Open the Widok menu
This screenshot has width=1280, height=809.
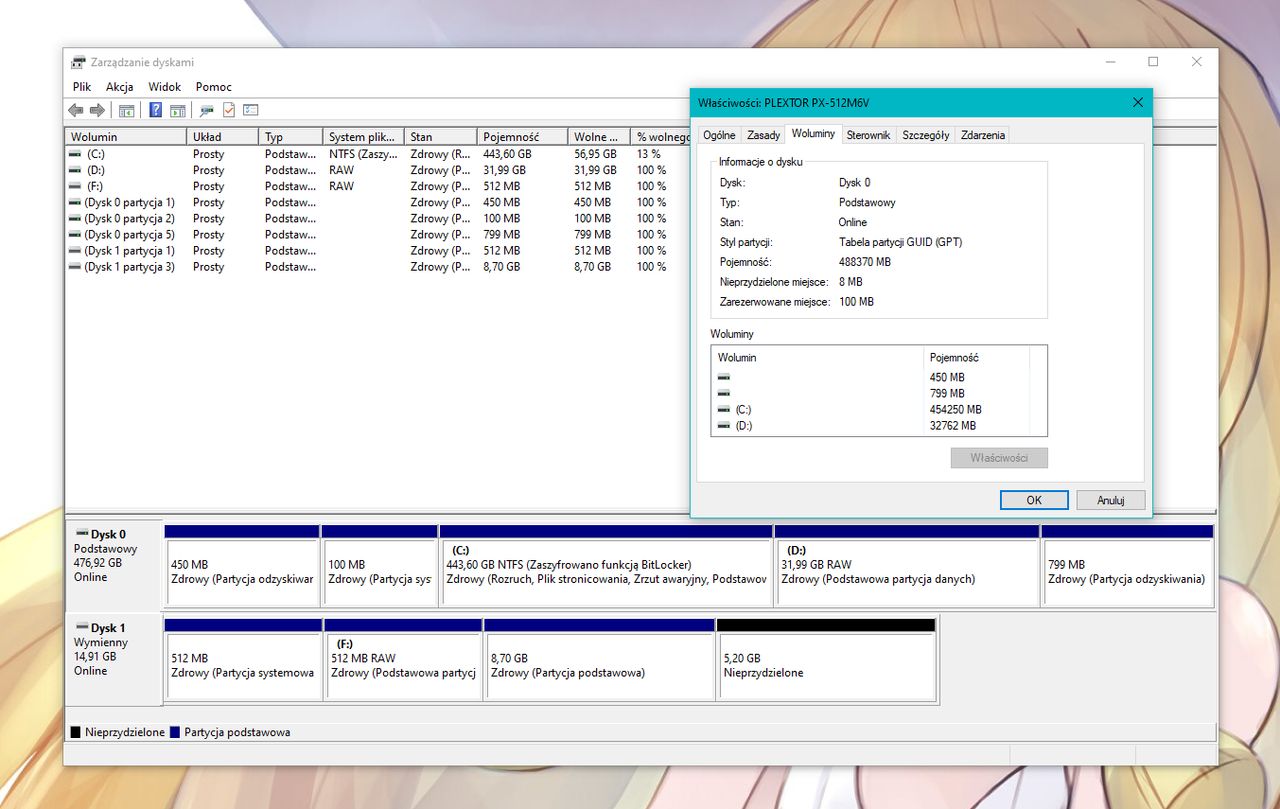coord(165,87)
